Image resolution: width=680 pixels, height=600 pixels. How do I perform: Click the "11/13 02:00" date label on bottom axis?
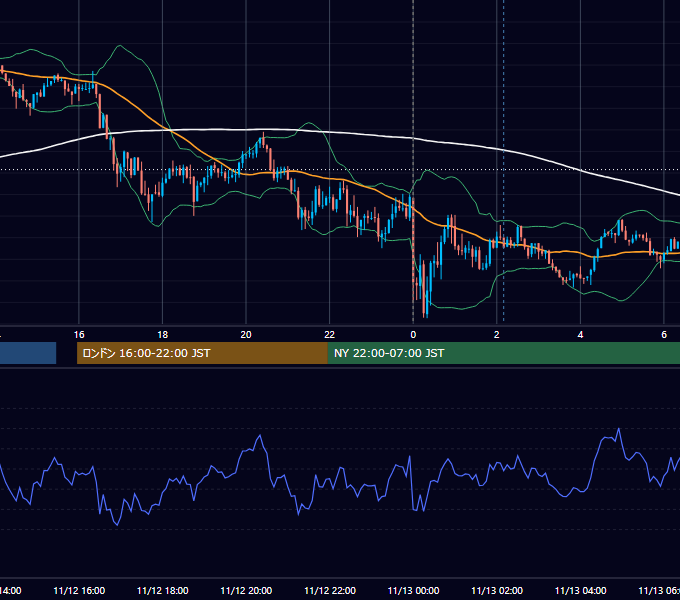[497, 590]
